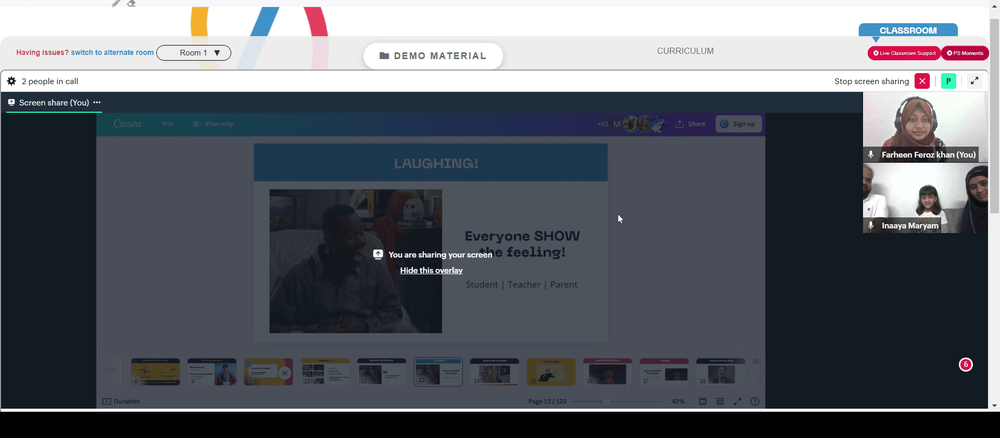Select slide thumbnail 14
The image size is (1000, 438).
click(494, 372)
